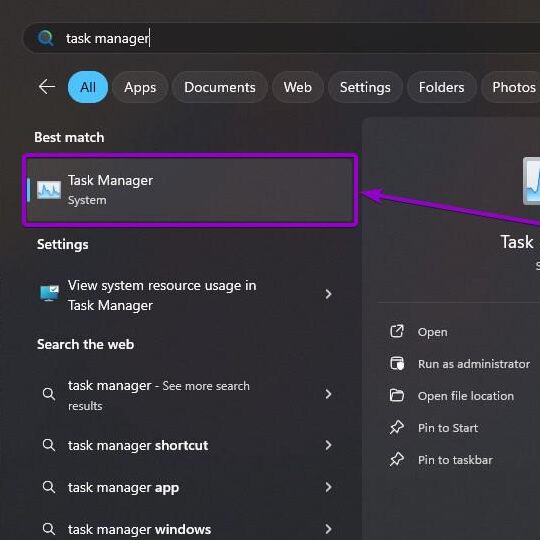Click 'task manager app' suggestion text

click(x=123, y=487)
